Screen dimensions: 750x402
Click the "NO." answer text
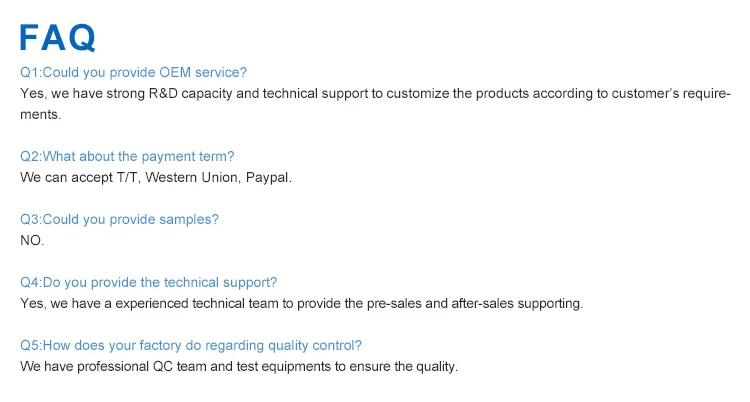point(32,241)
